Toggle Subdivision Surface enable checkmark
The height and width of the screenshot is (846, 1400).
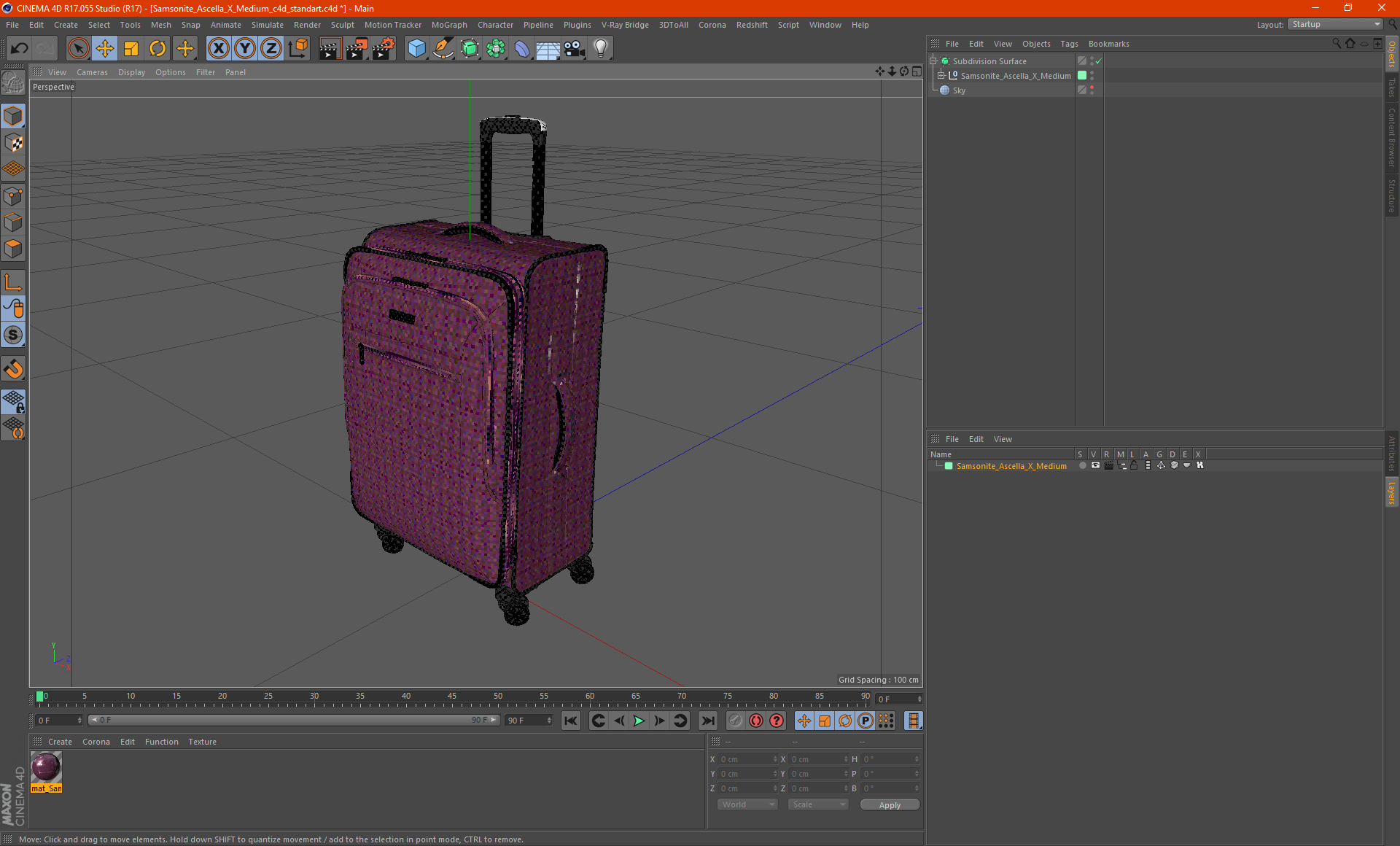(x=1099, y=61)
